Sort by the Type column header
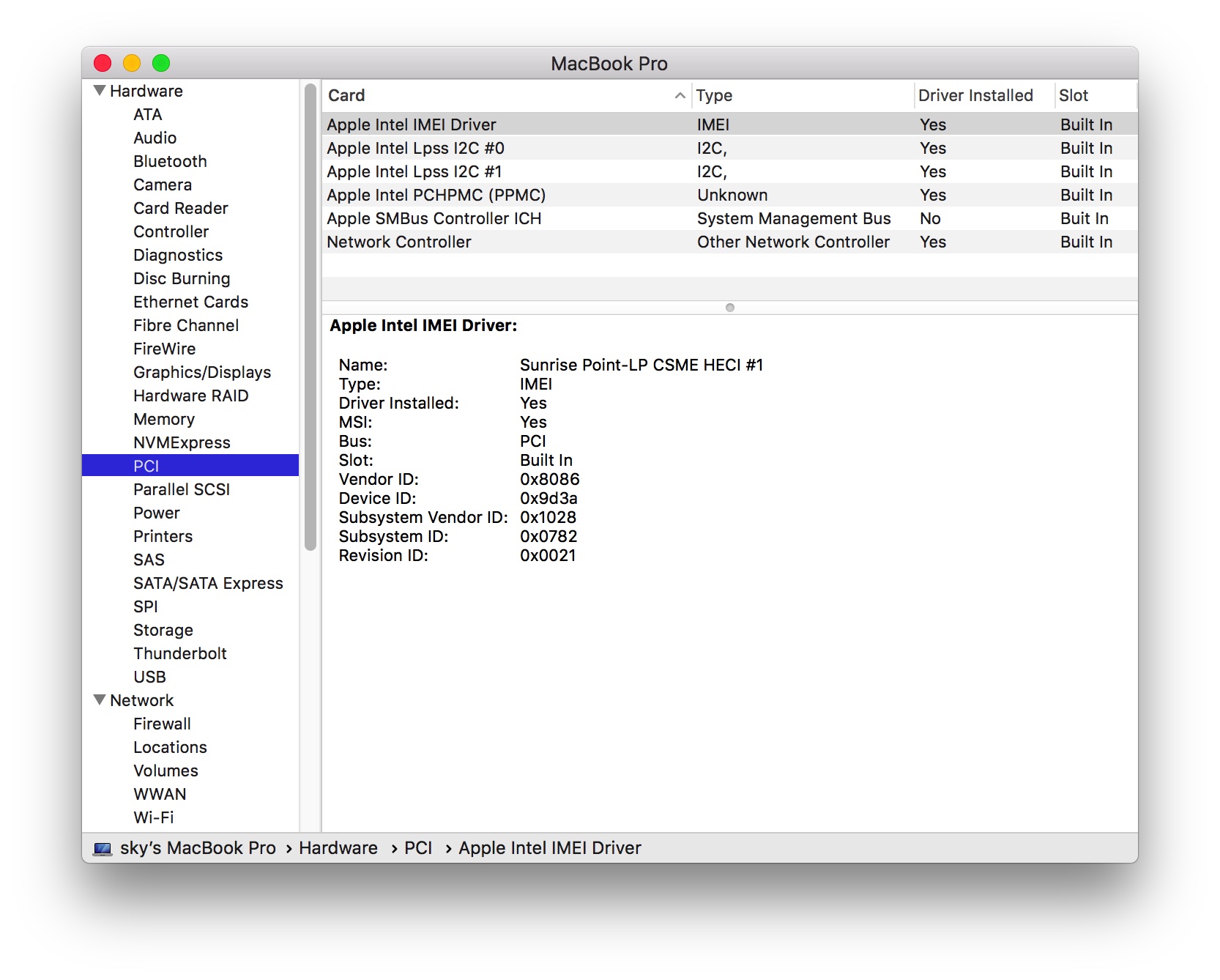The height and width of the screenshot is (980, 1220). point(802,96)
